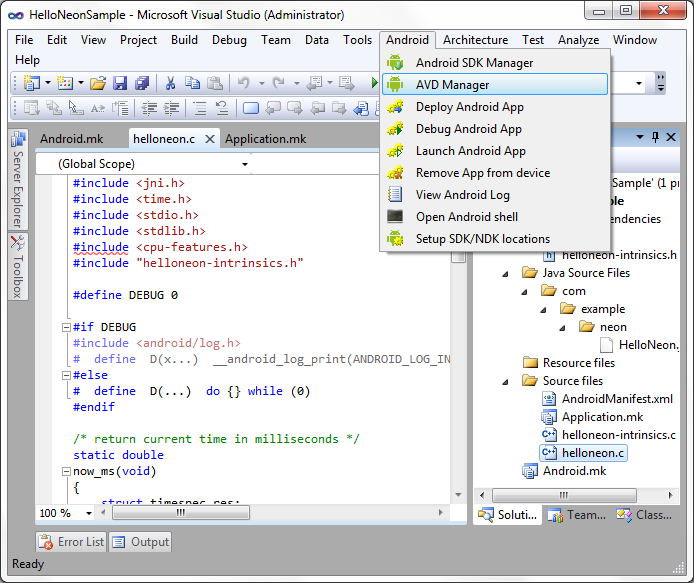Viewport: 694px width, 583px height.
Task: Click the Save All toolbar icon
Action: [141, 83]
